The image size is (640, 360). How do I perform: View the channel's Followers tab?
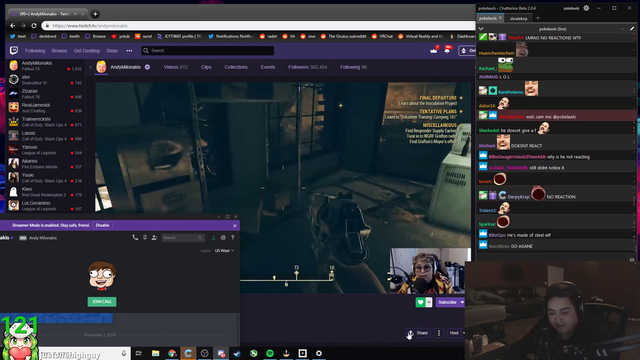tap(307, 67)
